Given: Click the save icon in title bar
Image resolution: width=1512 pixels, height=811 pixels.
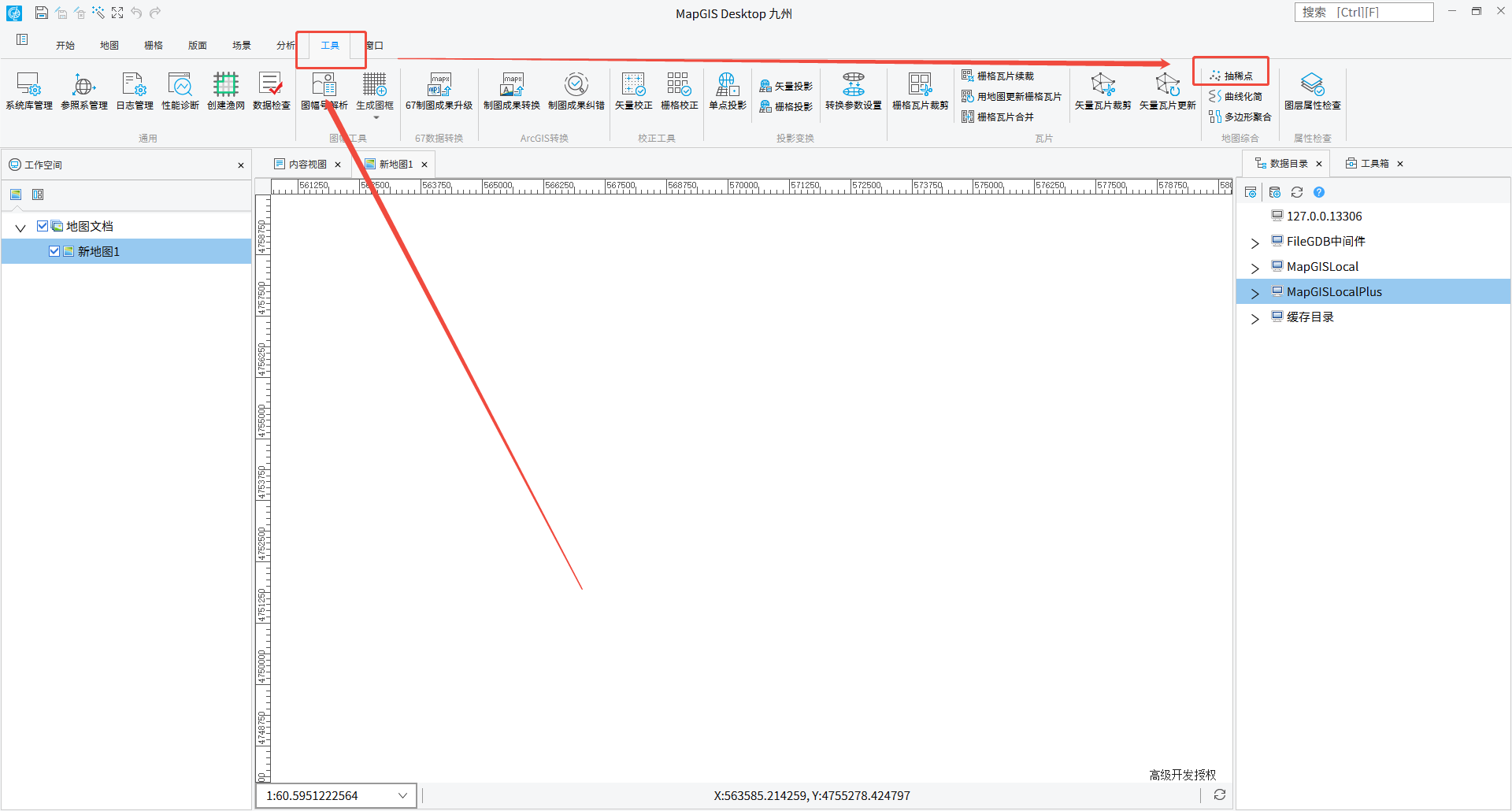Looking at the screenshot, I should (x=42, y=13).
